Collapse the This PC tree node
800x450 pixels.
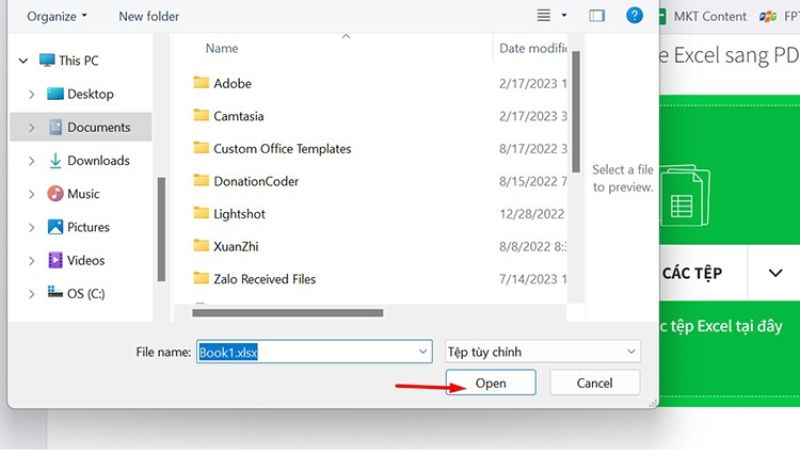22,61
